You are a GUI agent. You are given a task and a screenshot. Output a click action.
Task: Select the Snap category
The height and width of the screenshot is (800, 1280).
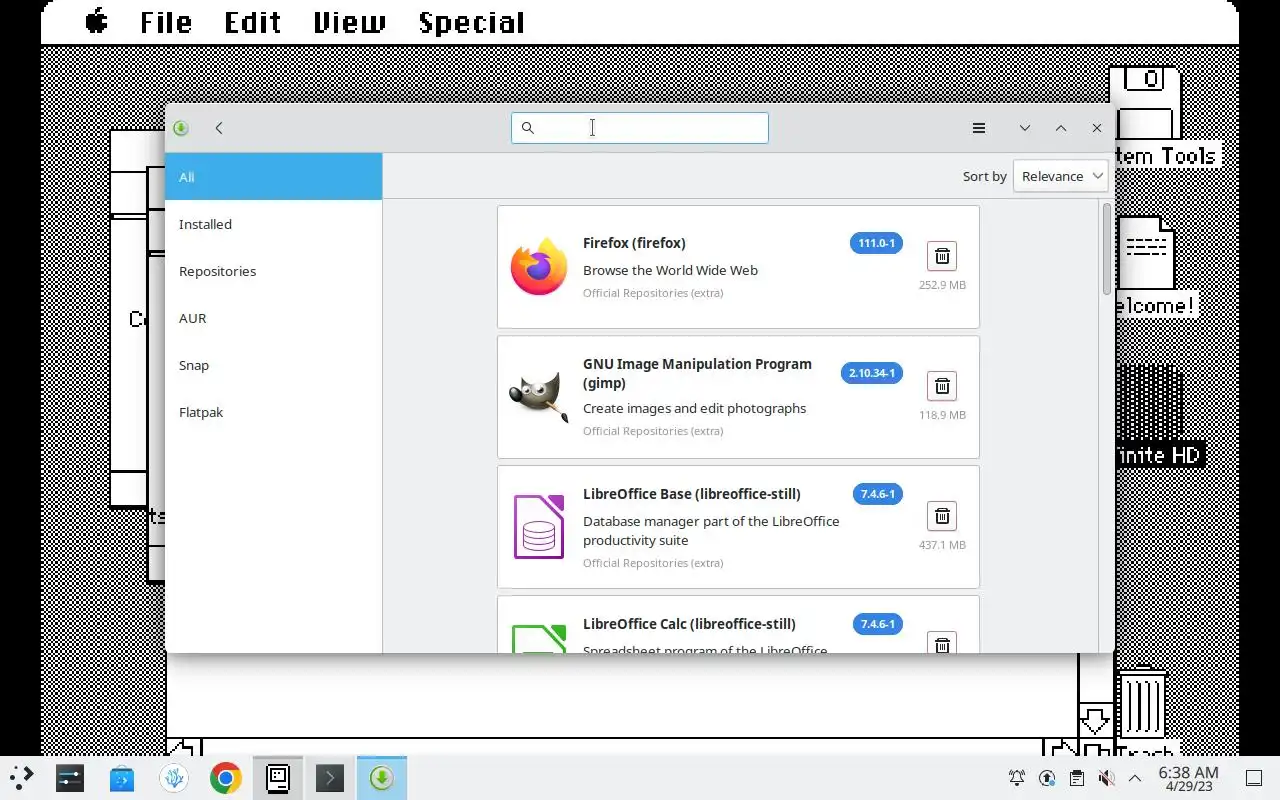pyautogui.click(x=273, y=365)
